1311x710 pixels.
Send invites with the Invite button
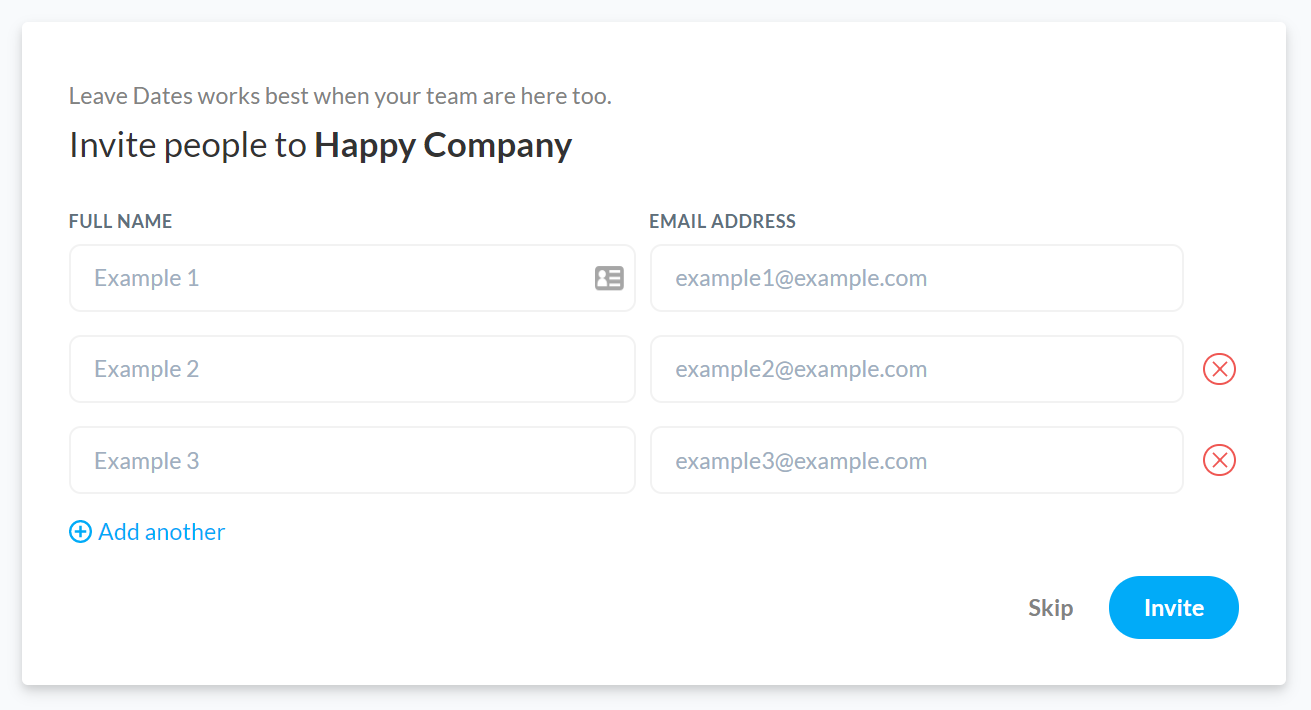1174,607
